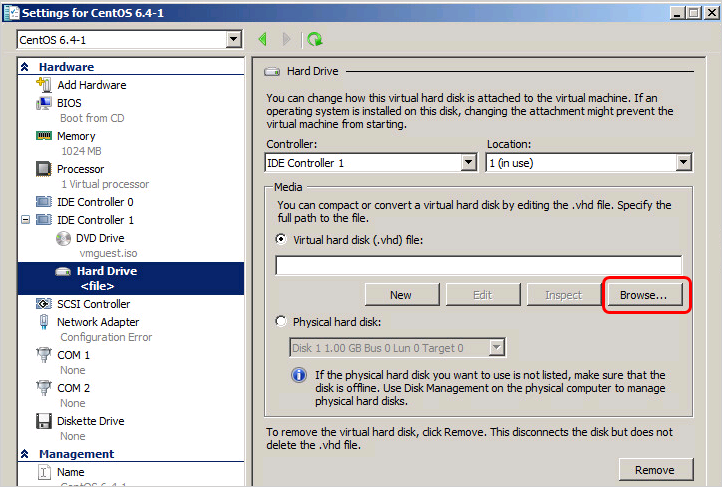Select the Diskette Drive floppy icon
This screenshot has width=722, height=487.
click(x=44, y=421)
